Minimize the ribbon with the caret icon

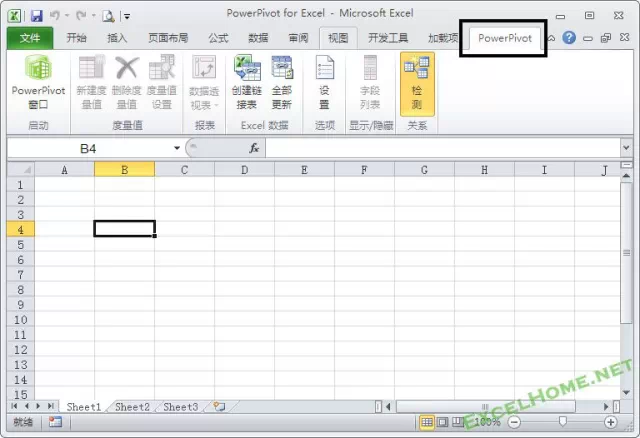[x=551, y=38]
